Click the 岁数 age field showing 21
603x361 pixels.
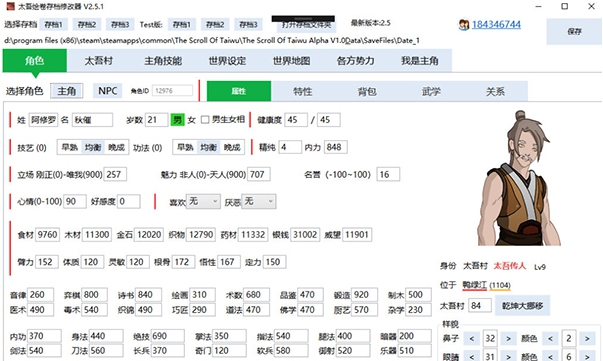(157, 120)
